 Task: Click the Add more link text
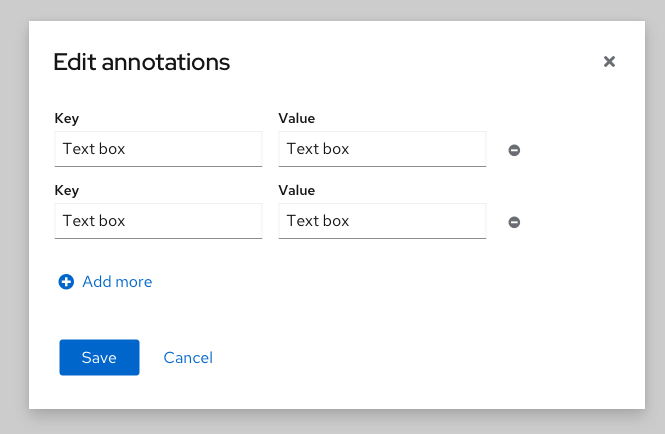point(117,282)
